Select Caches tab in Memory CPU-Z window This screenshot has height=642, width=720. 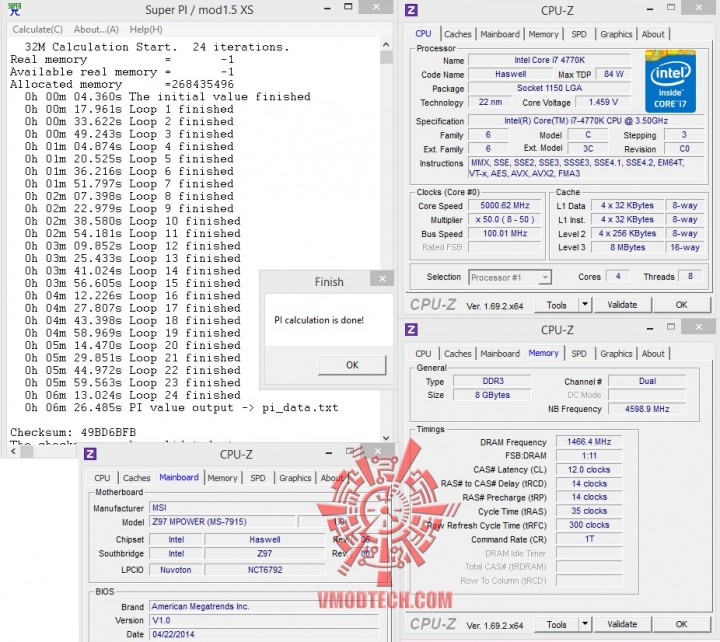tap(457, 354)
